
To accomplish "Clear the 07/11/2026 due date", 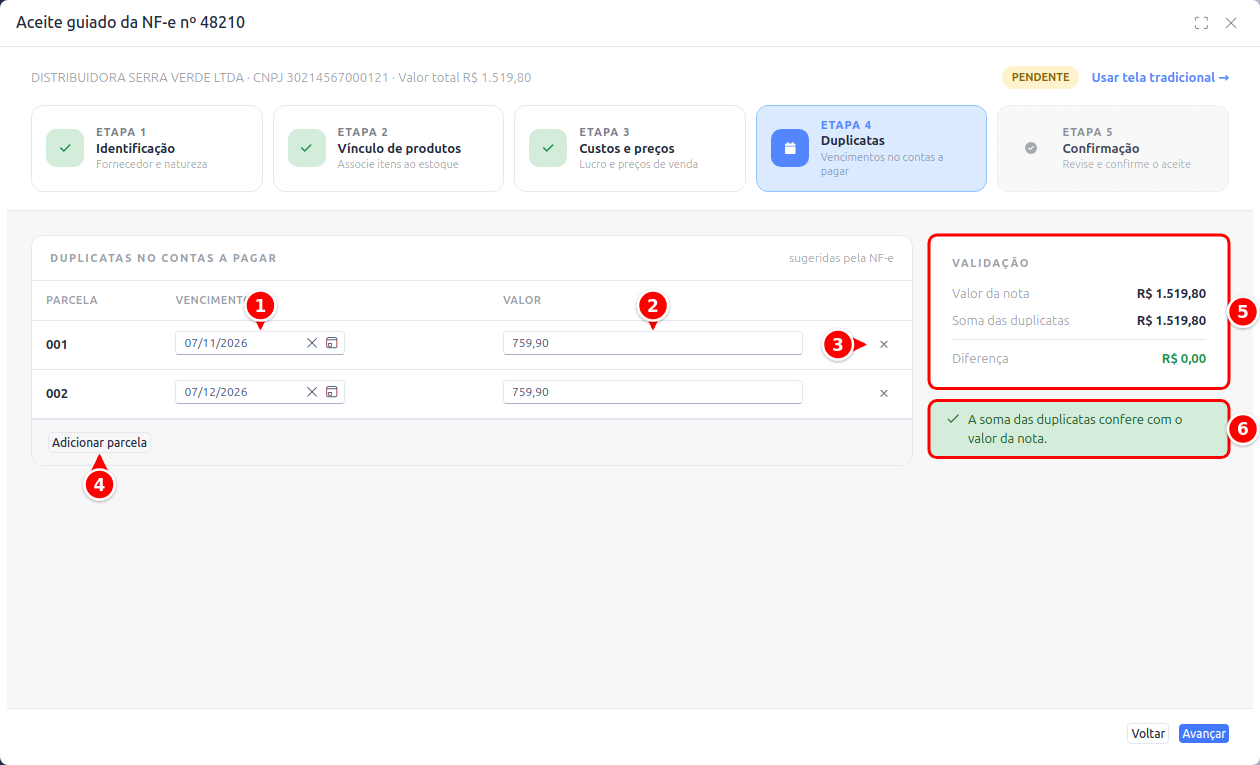I will tap(312, 343).
